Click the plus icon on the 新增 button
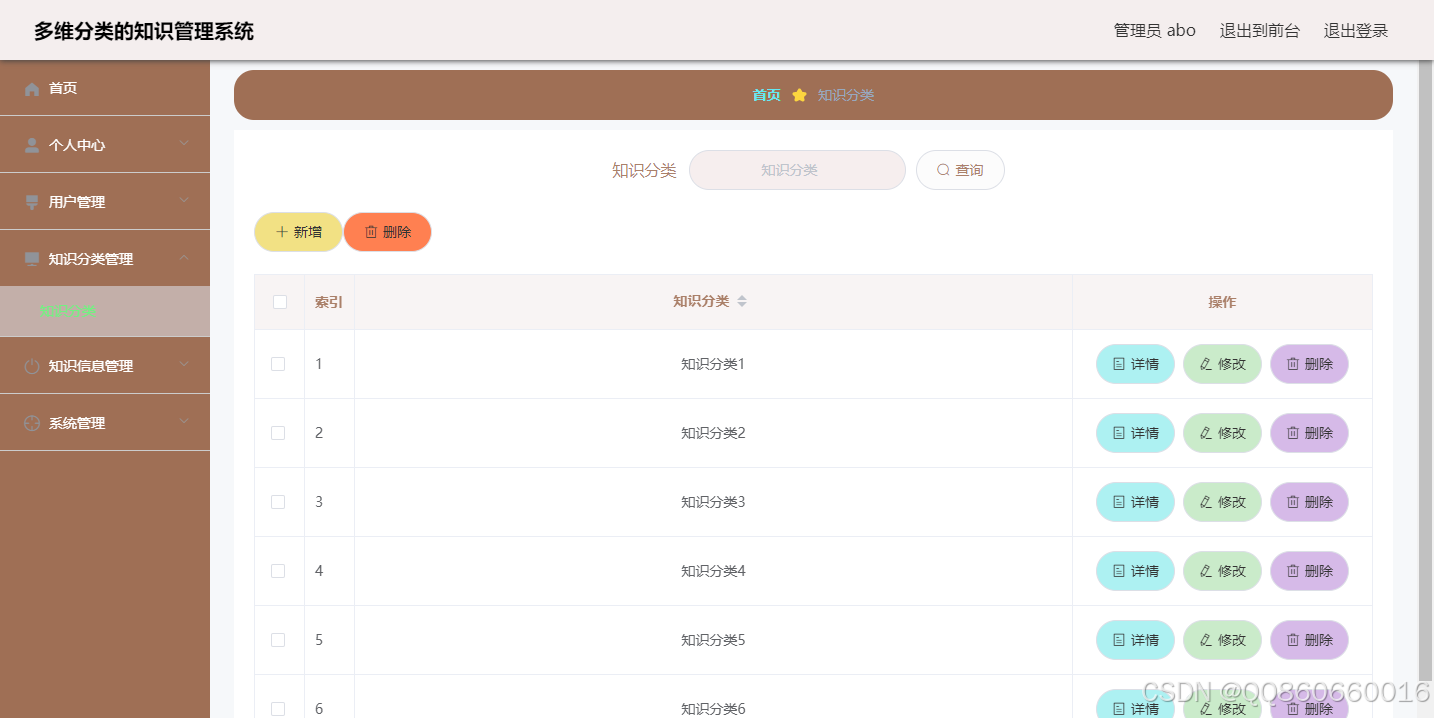1434x718 pixels. tap(282, 232)
